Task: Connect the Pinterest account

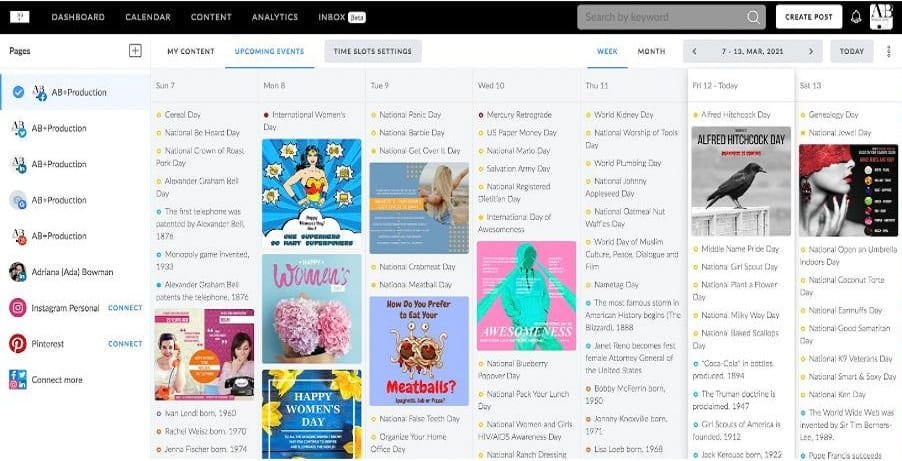Action: point(125,344)
